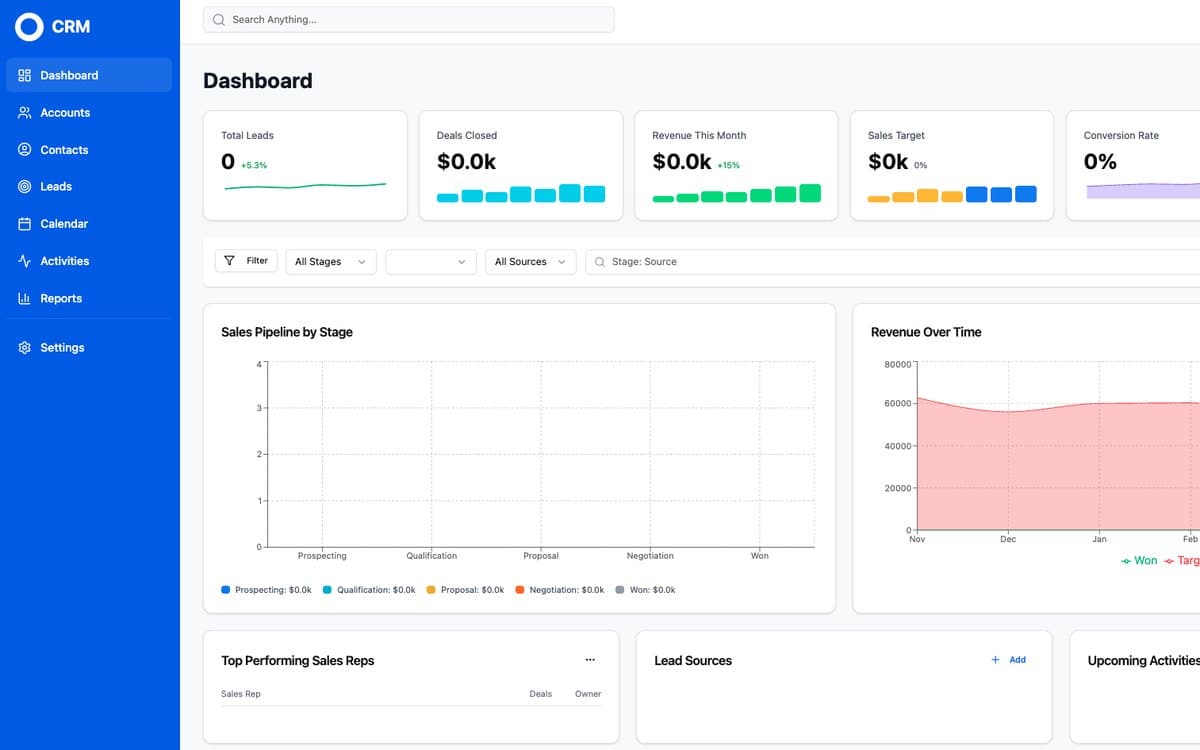
Task: Click the Reports bar chart icon
Action: 25,298
